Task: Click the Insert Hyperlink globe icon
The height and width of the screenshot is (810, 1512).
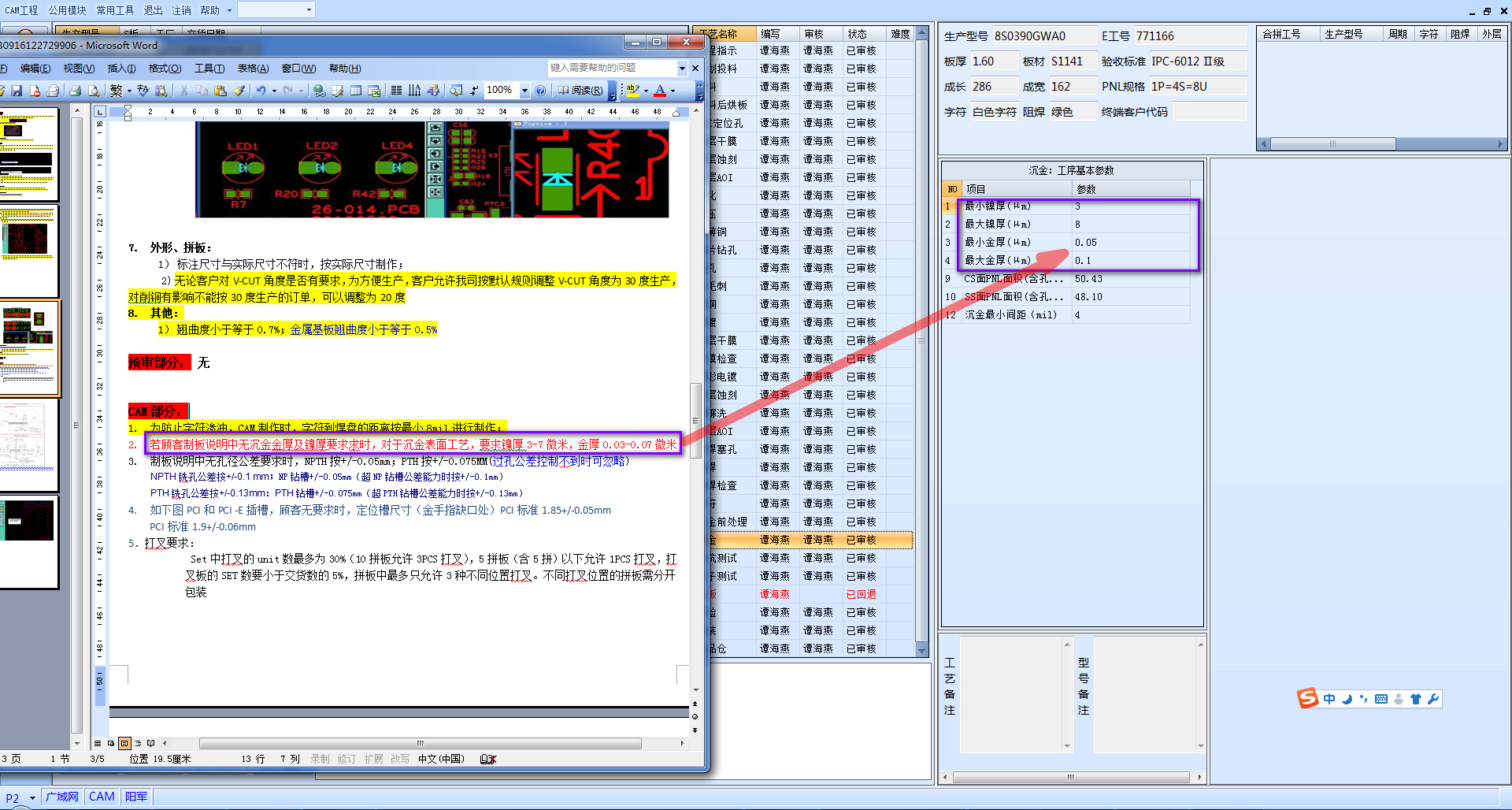Action: coord(319,91)
